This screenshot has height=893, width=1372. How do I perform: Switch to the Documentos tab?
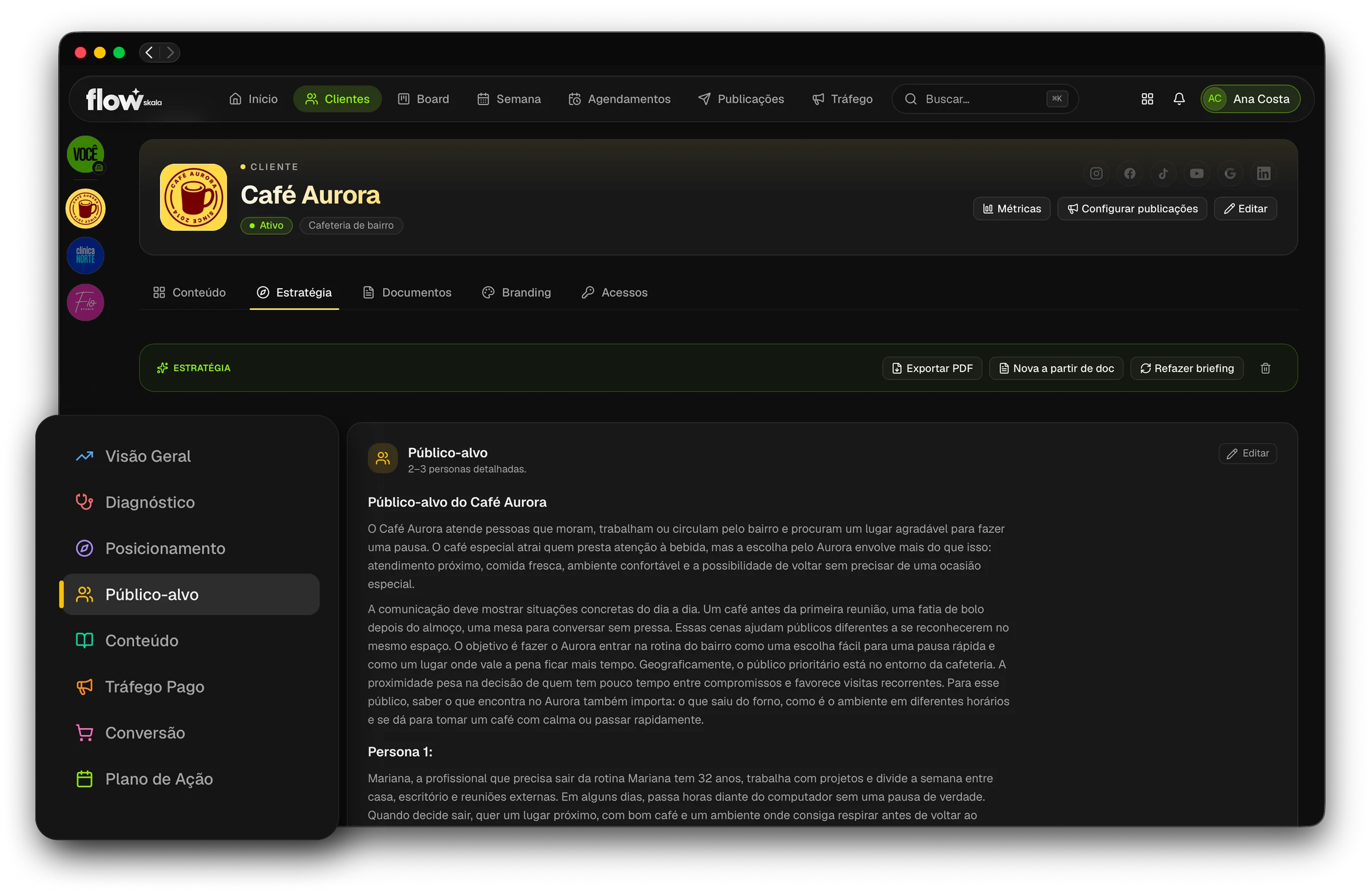coord(407,292)
